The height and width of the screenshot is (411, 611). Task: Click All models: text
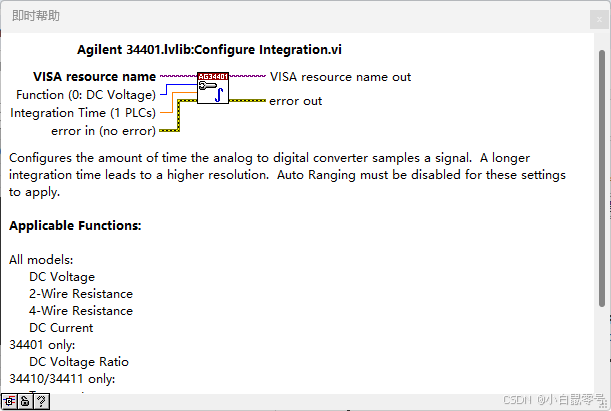tap(41, 260)
